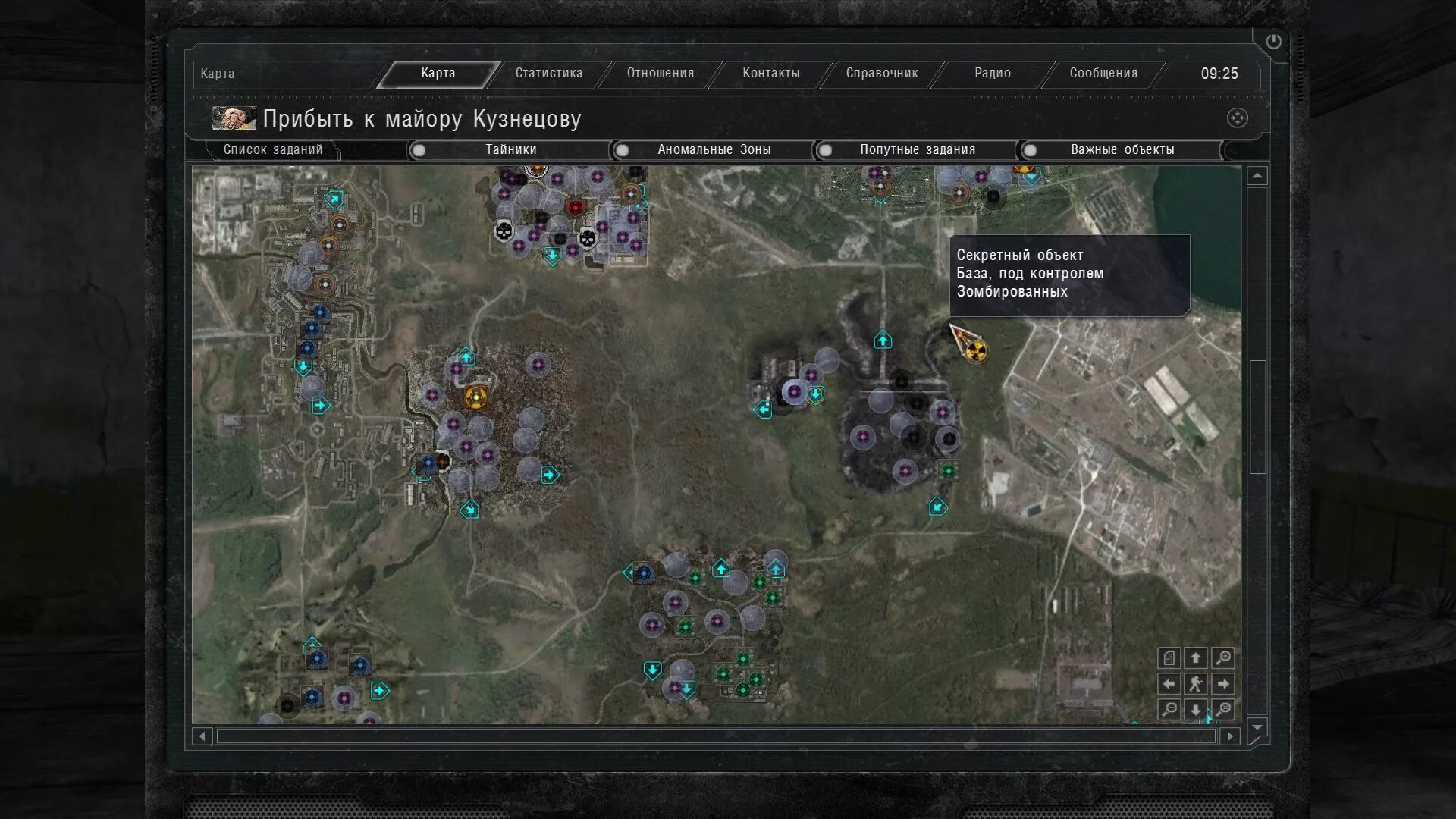Enable the Важные объекты filter
The width and height of the screenshot is (1456, 819).
point(1030,150)
